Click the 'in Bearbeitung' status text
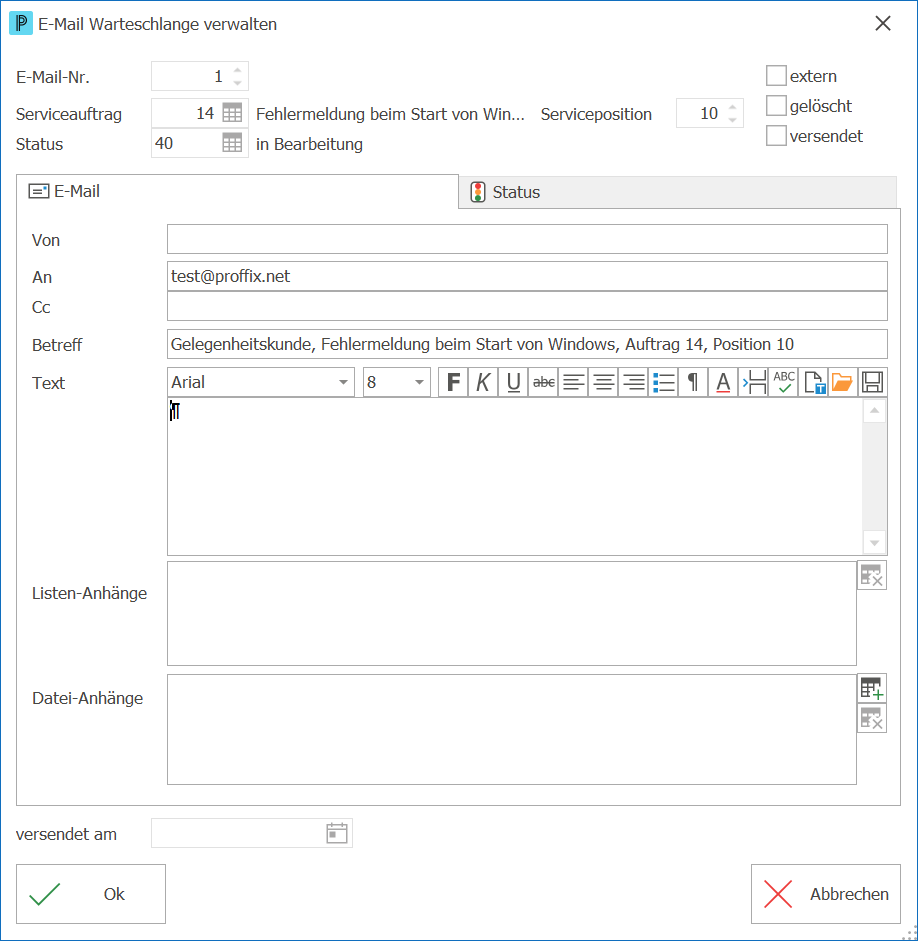Viewport: 918px width, 941px height. click(309, 145)
